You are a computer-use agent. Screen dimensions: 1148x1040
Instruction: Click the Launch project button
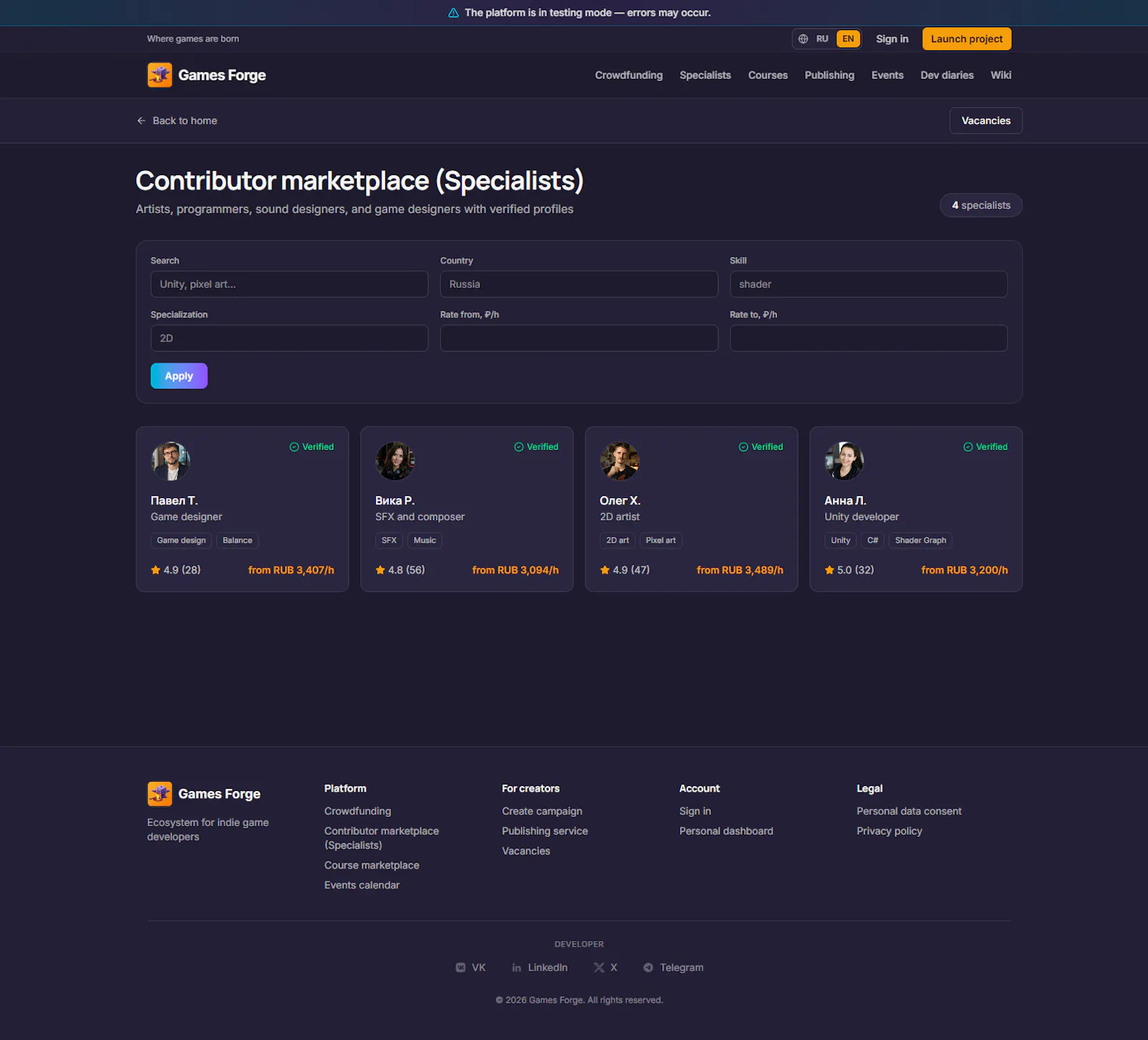(x=966, y=39)
